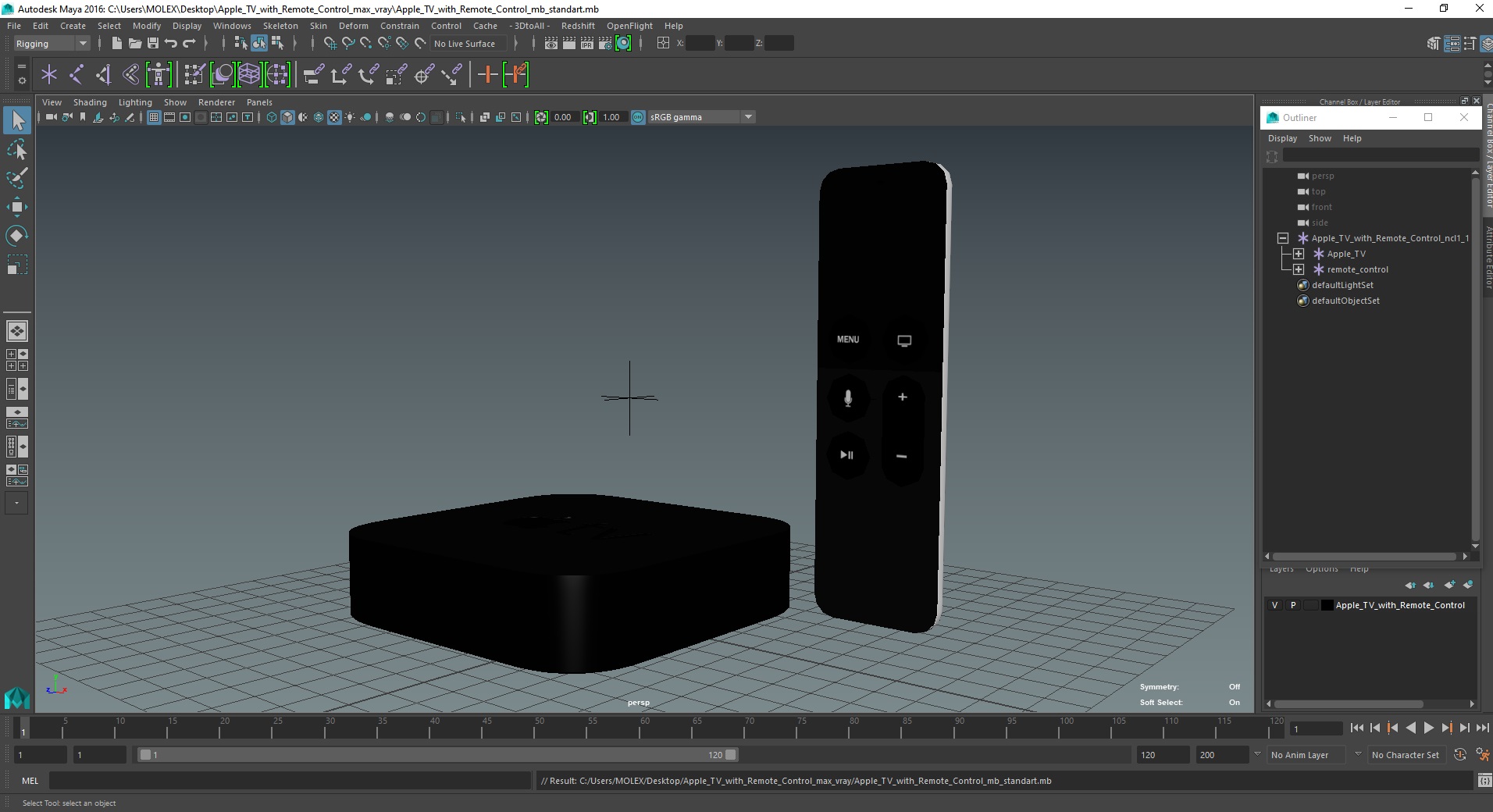The width and height of the screenshot is (1493, 812).
Task: Click the gamma value field showing 1.00
Action: (615, 117)
